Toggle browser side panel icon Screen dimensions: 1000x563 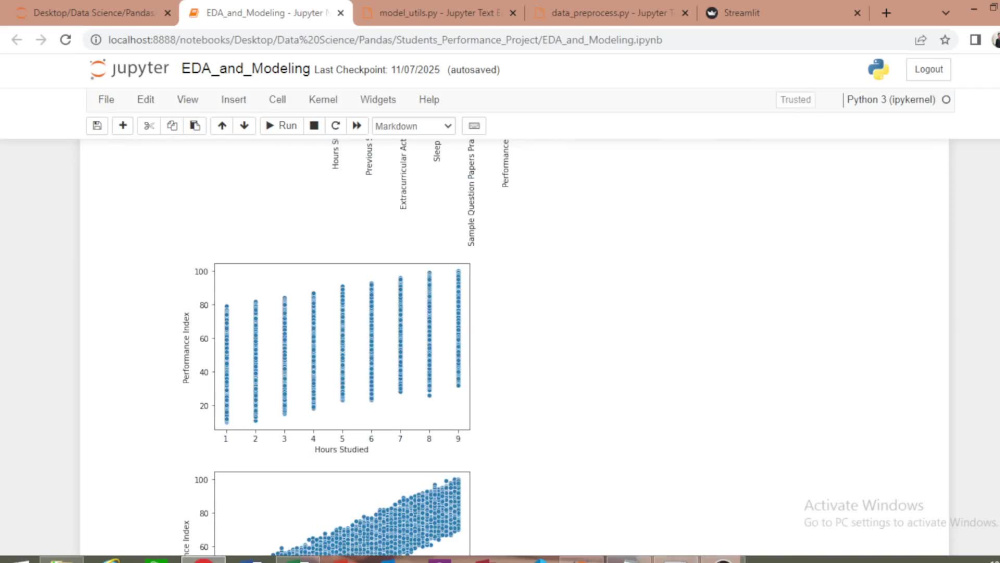[975, 40]
